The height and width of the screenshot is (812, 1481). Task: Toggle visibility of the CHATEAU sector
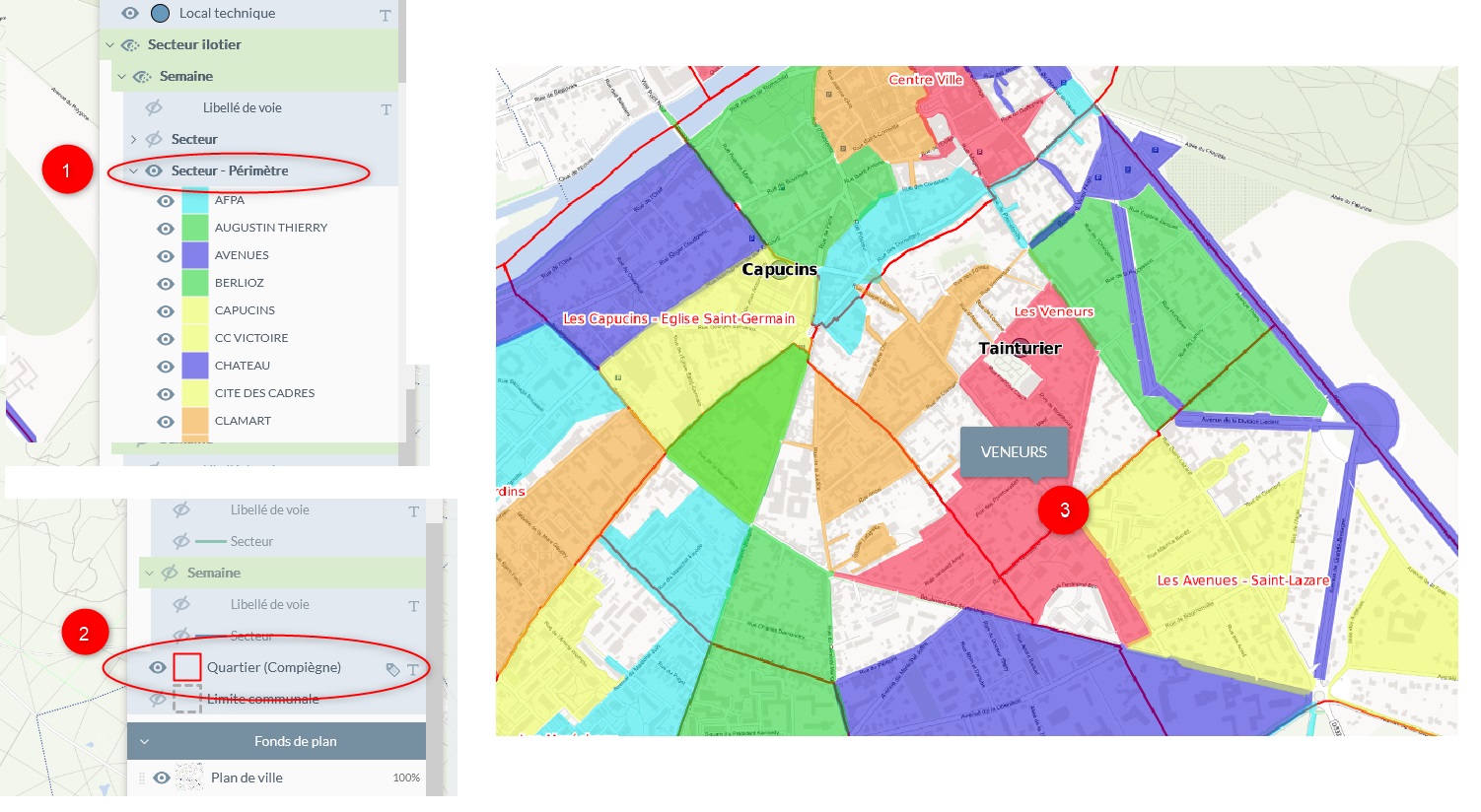coord(166,366)
